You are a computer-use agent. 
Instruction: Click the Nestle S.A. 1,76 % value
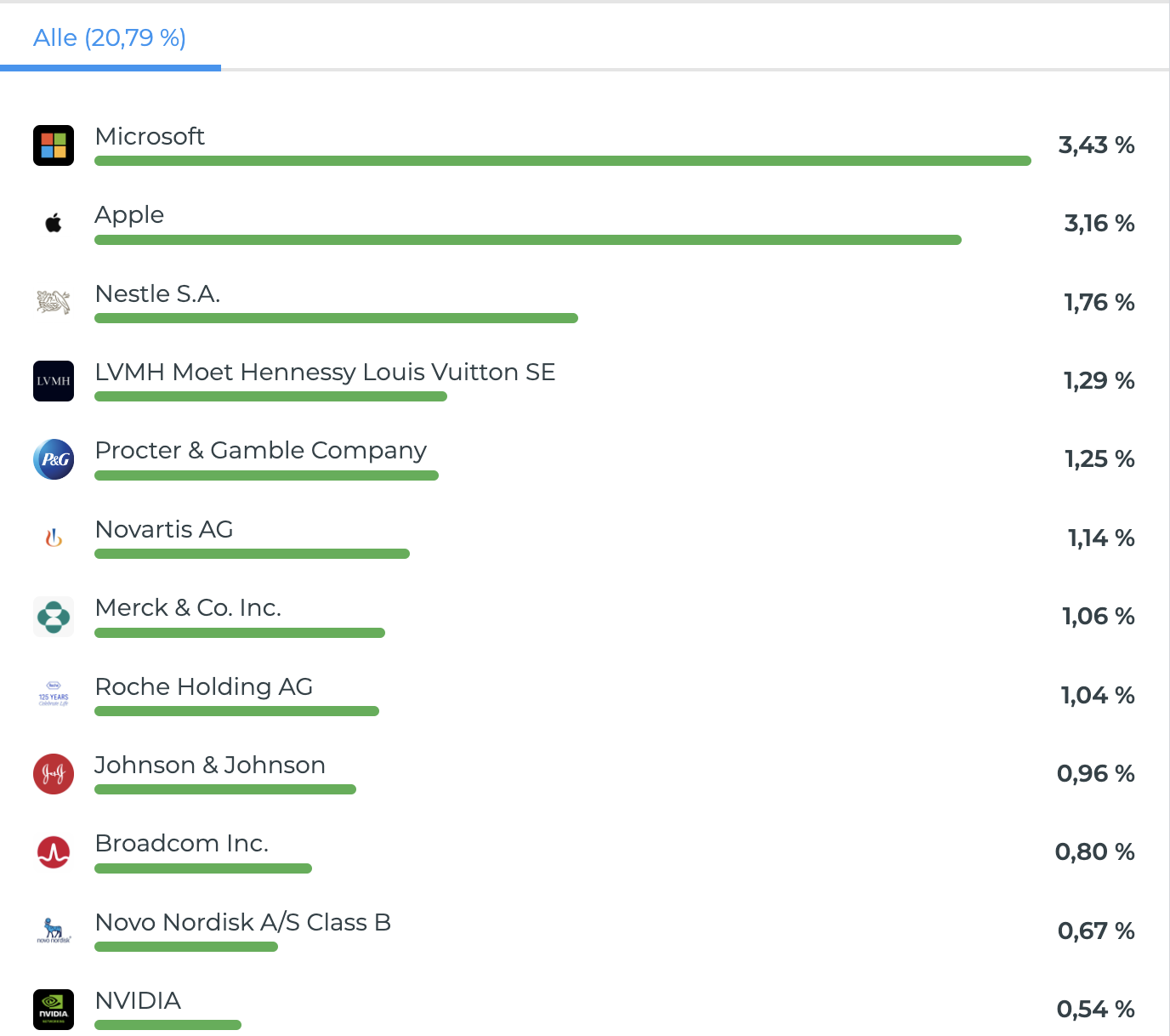tap(1099, 303)
